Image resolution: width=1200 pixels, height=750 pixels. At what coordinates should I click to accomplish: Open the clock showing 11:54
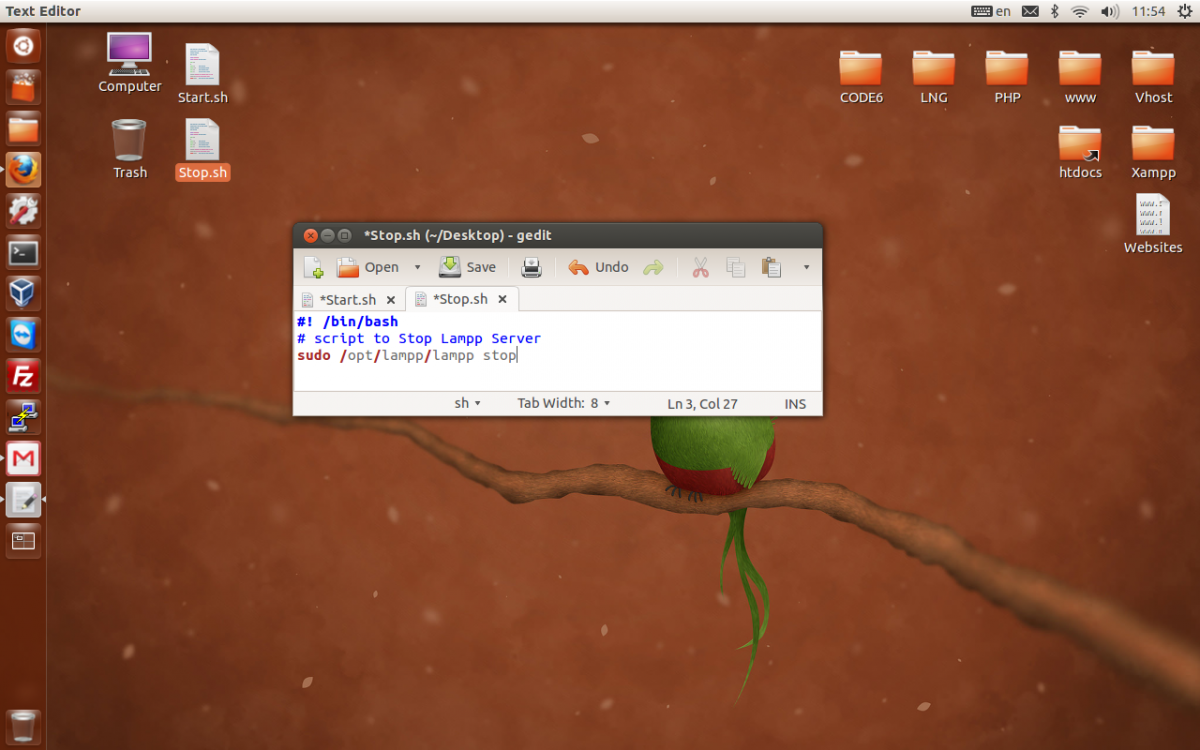coord(1148,11)
